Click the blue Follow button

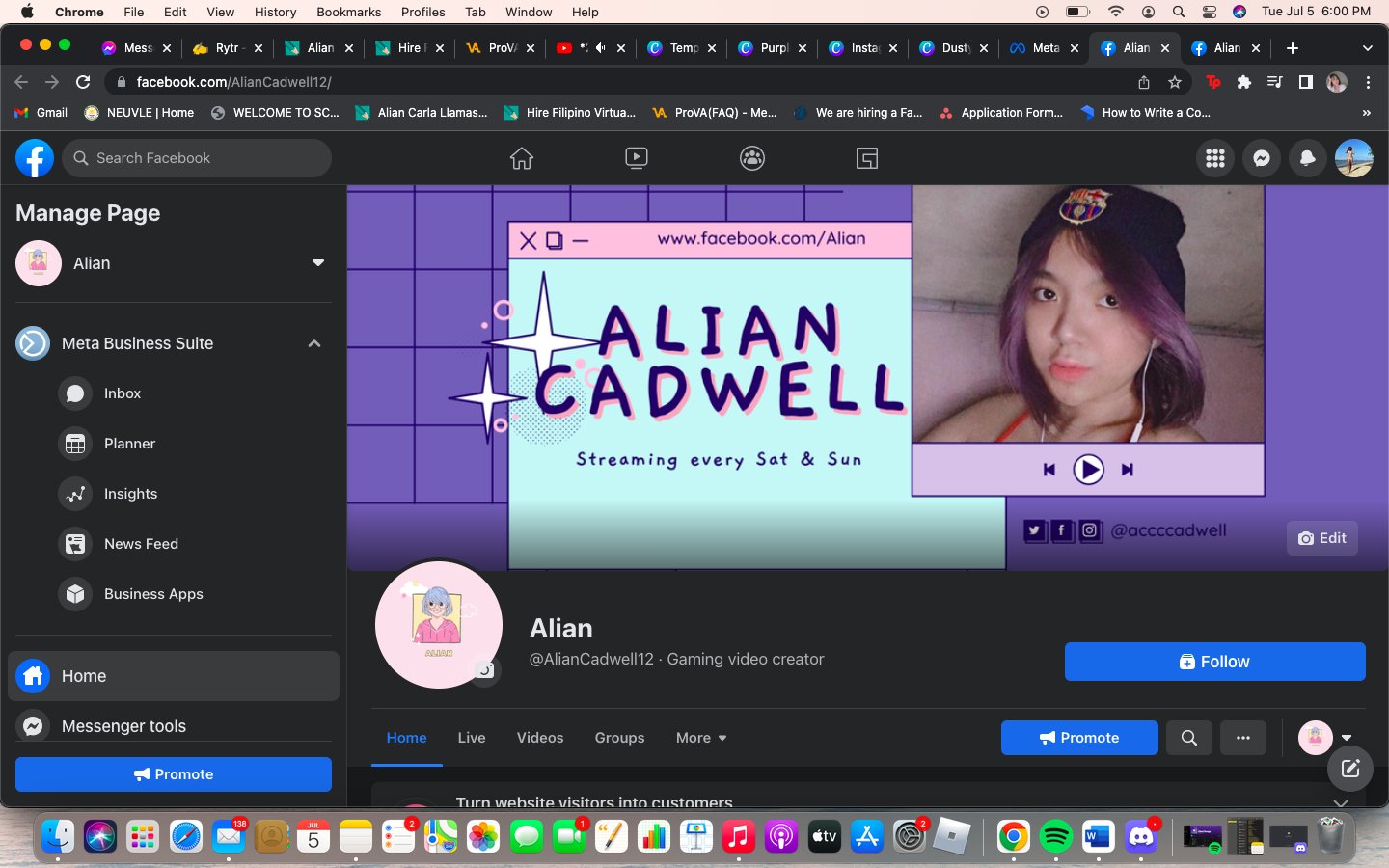1215,662
